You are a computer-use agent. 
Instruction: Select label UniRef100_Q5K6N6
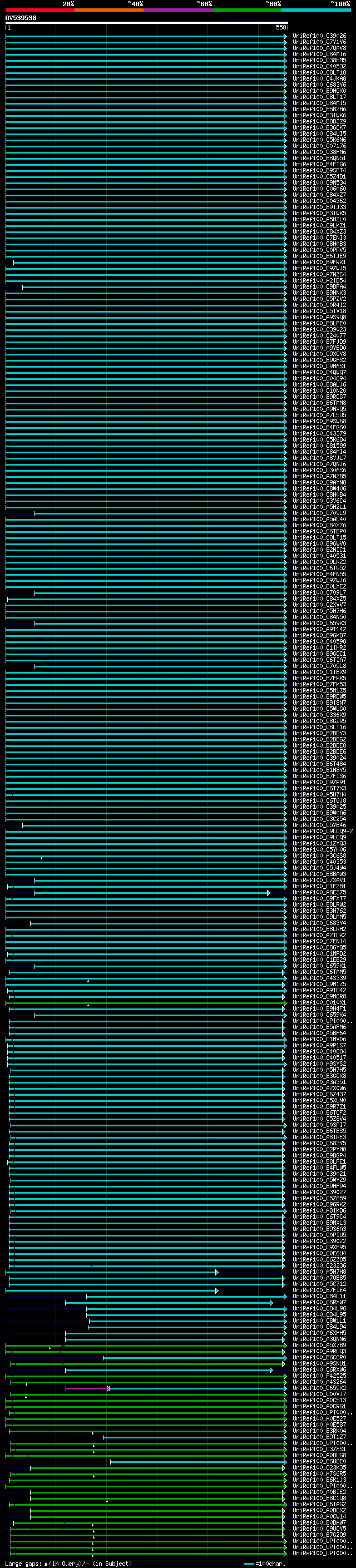point(319,140)
